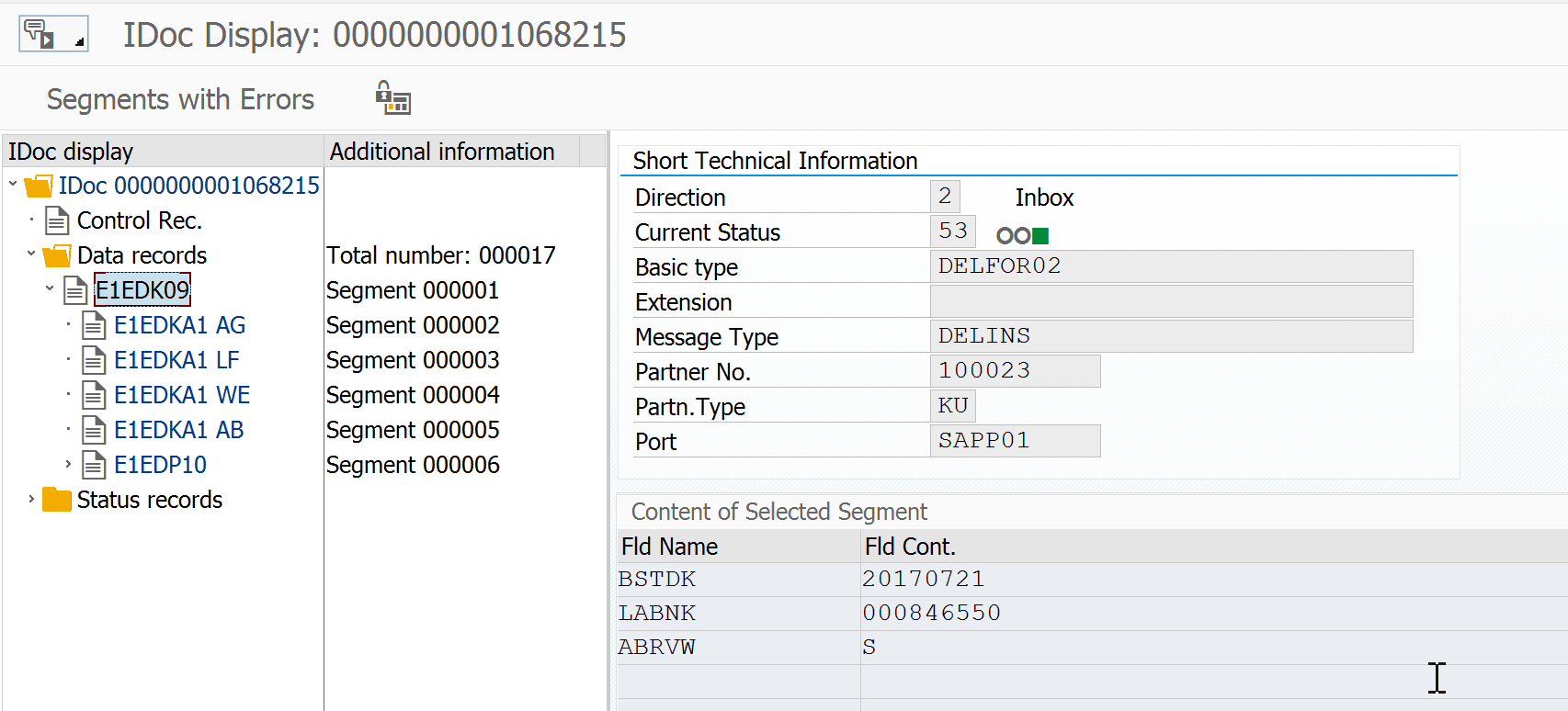Click the Basic type field DELFOR02
Screen dimensions: 1568x711
pos(1170,266)
